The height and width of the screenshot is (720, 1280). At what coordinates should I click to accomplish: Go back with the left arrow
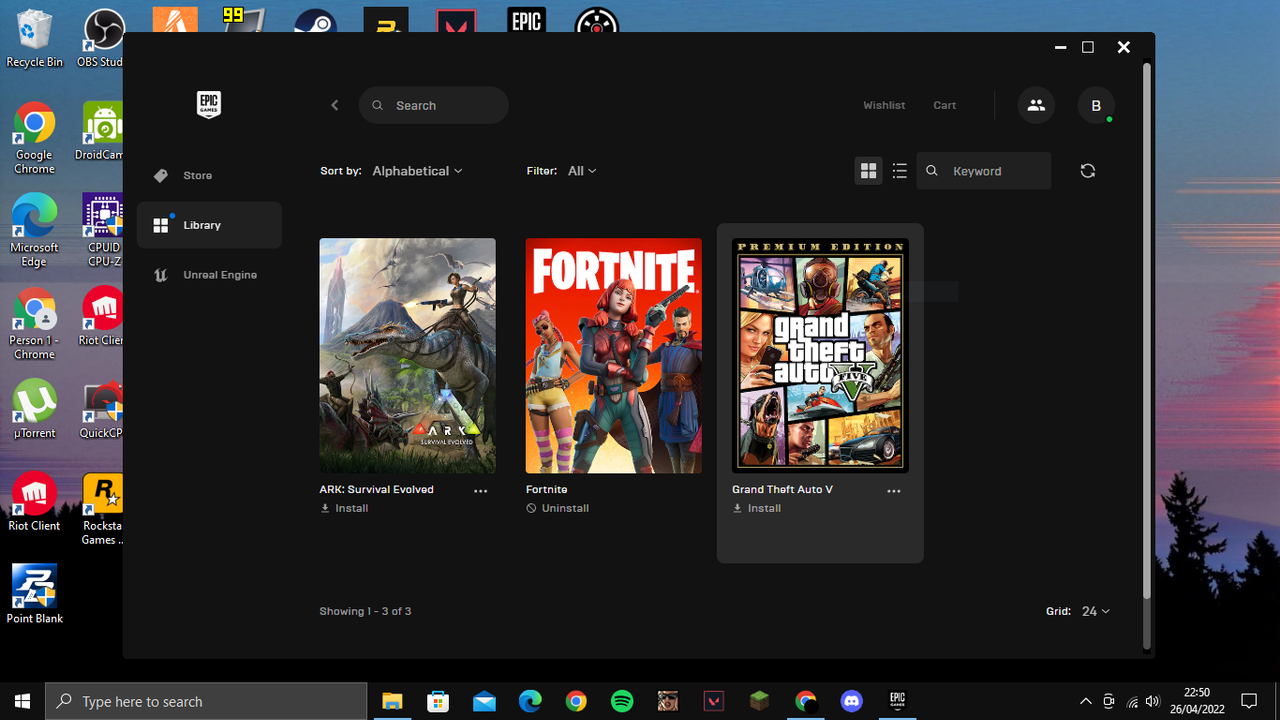point(335,105)
